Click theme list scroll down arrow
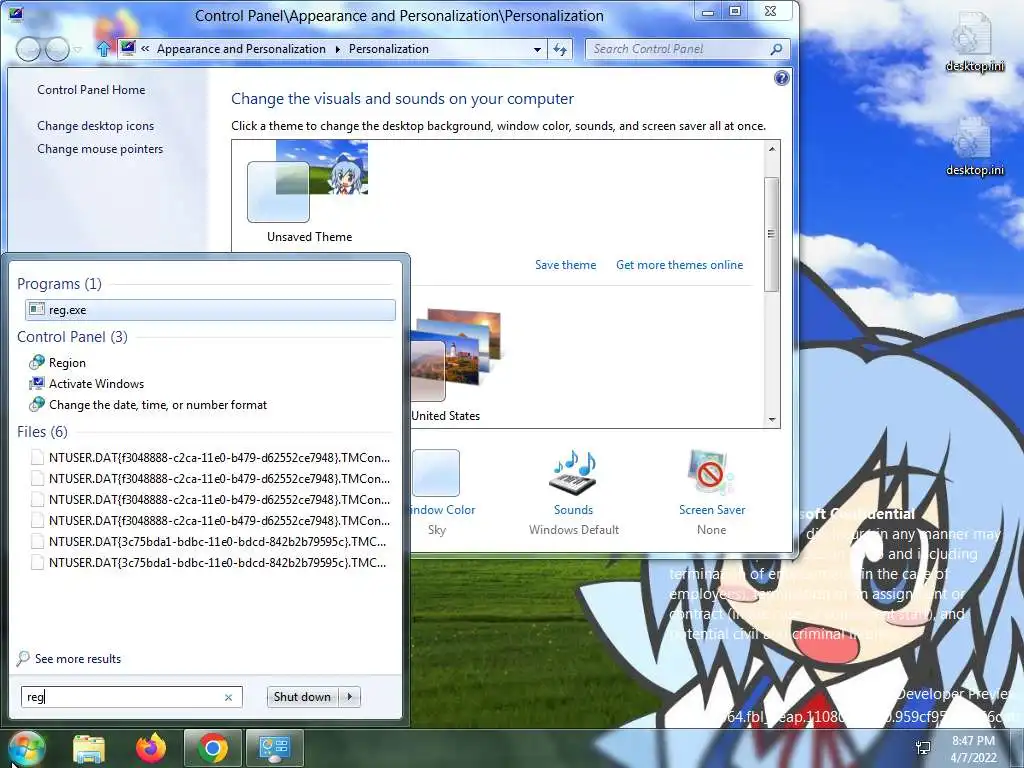The height and width of the screenshot is (768, 1024). coord(772,420)
